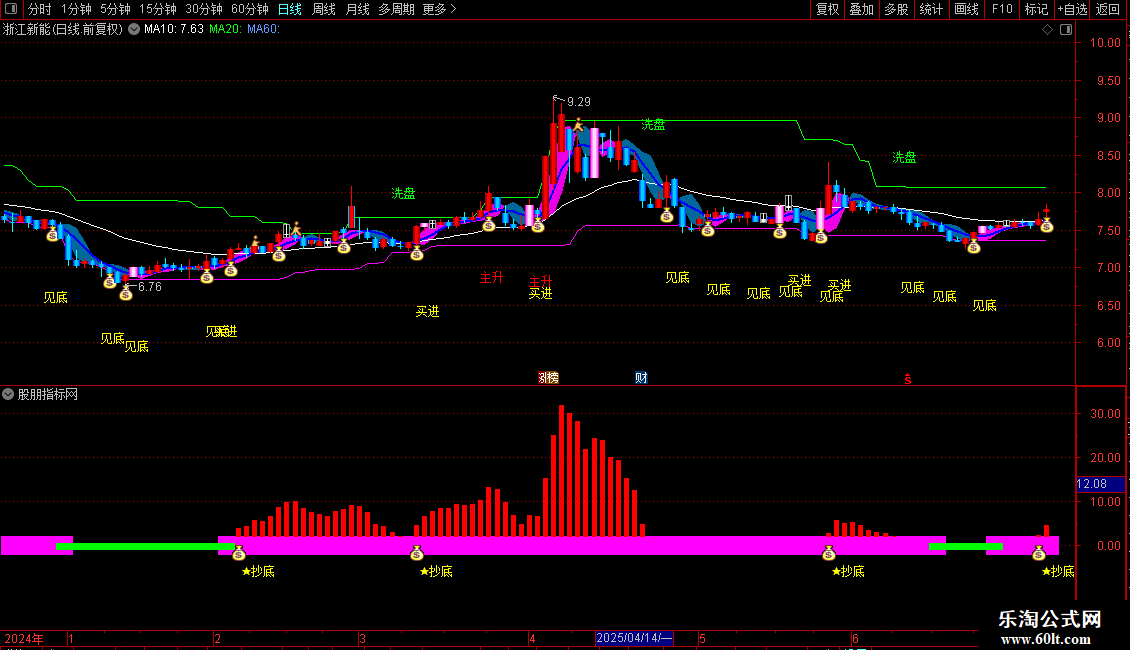Switch to 月线 monthly chart
The image size is (1130, 650).
[x=357, y=9]
